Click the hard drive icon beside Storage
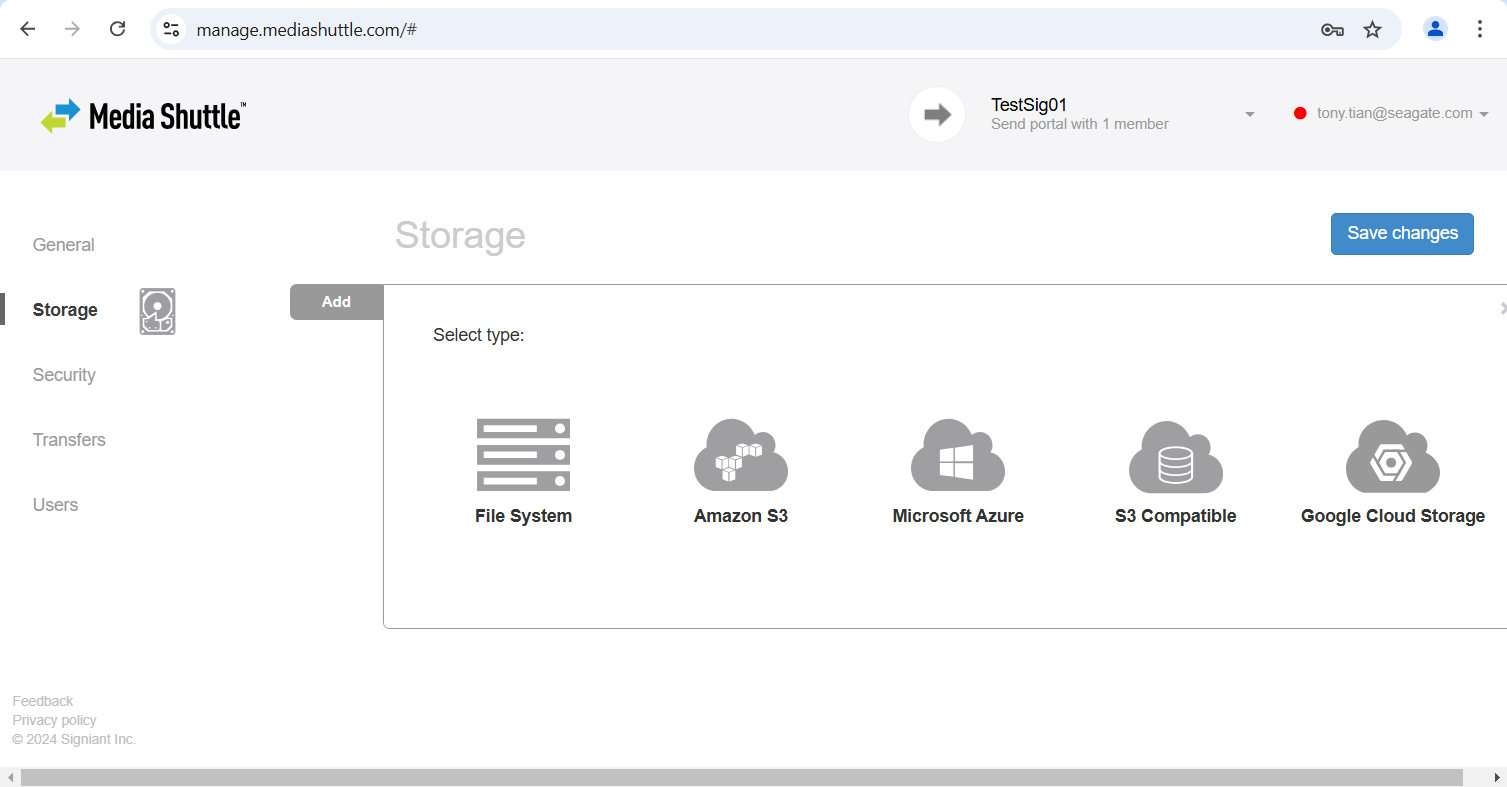Viewport: 1507px width, 787px height. point(157,311)
